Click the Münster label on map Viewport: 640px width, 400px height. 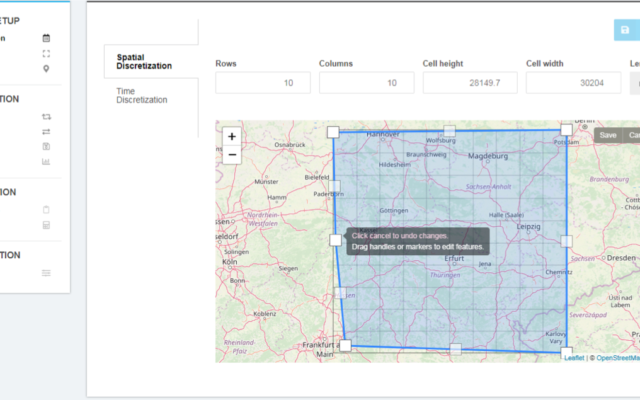267,182
